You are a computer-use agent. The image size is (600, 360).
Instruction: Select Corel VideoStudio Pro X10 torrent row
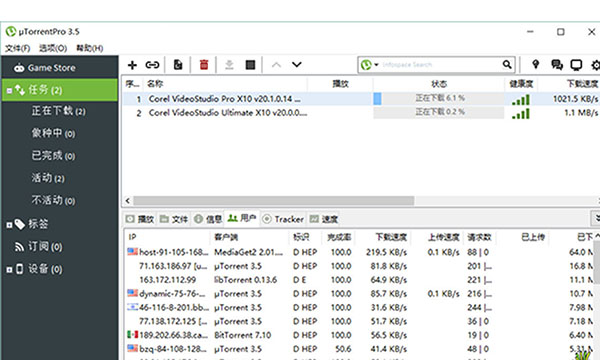click(361, 99)
